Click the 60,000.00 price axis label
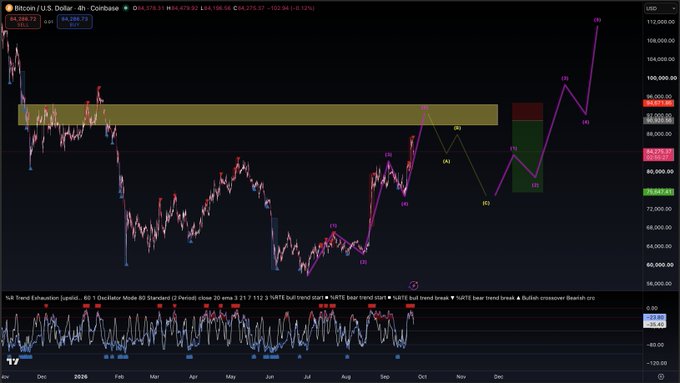 [x=661, y=265]
